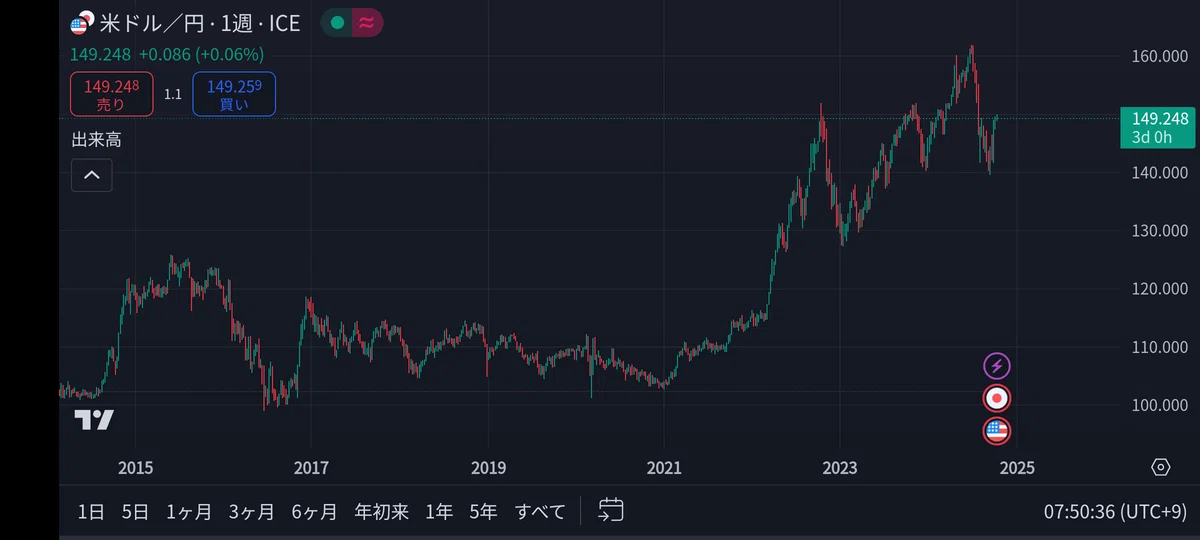This screenshot has height=540, width=1200.
Task: Select the すべて all-time range
Action: pos(540,512)
